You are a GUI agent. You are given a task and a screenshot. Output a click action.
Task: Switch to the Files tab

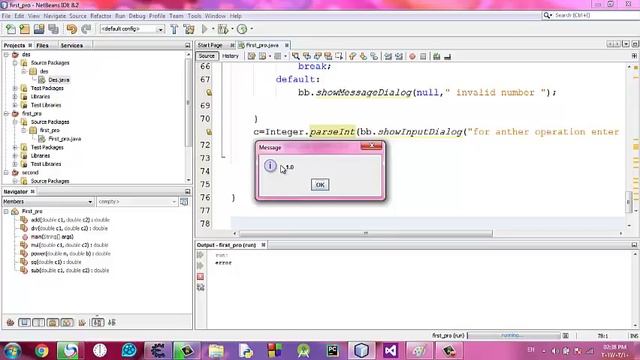coord(42,45)
